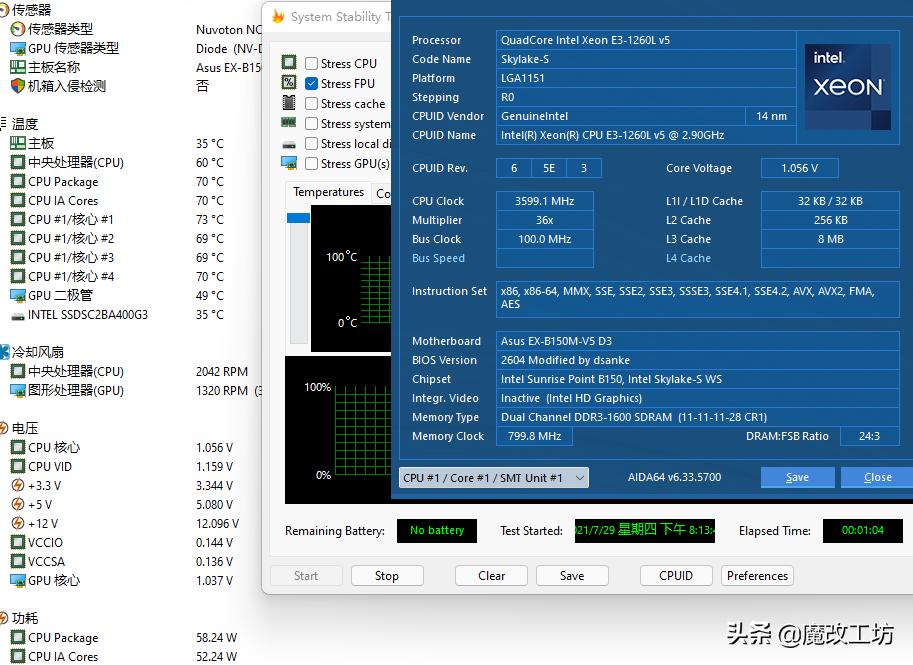Viewport: 913px width, 665px height.
Task: Click the Stress GPU(s) monitor icon
Action: click(x=289, y=162)
